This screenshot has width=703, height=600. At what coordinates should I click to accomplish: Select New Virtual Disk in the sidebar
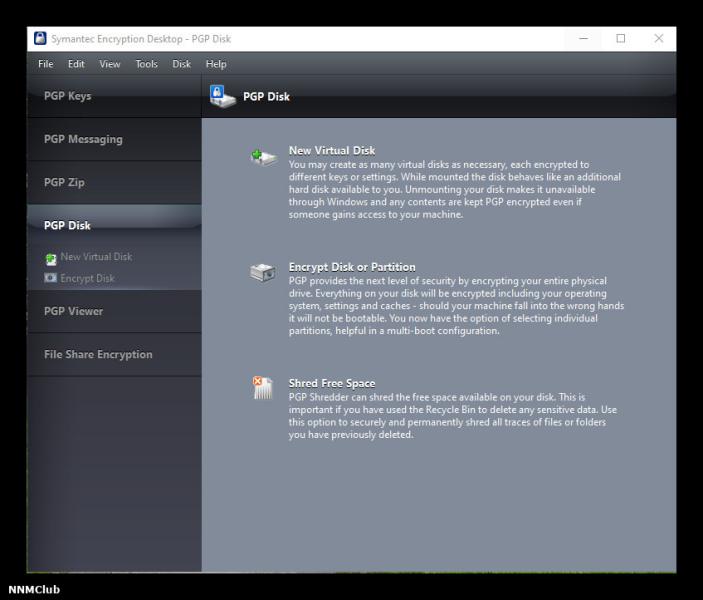tap(96, 257)
